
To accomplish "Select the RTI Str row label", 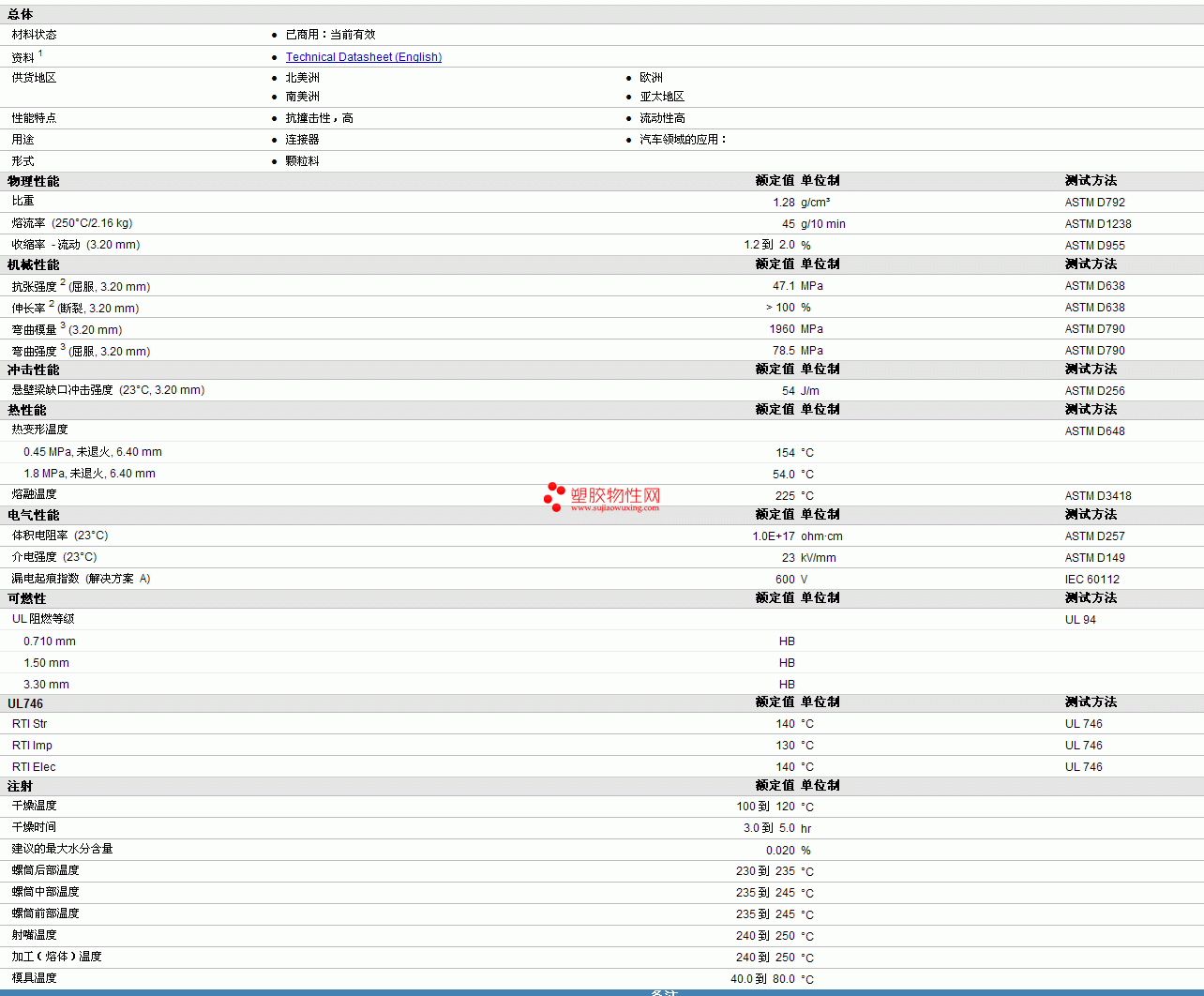I will tap(29, 724).
